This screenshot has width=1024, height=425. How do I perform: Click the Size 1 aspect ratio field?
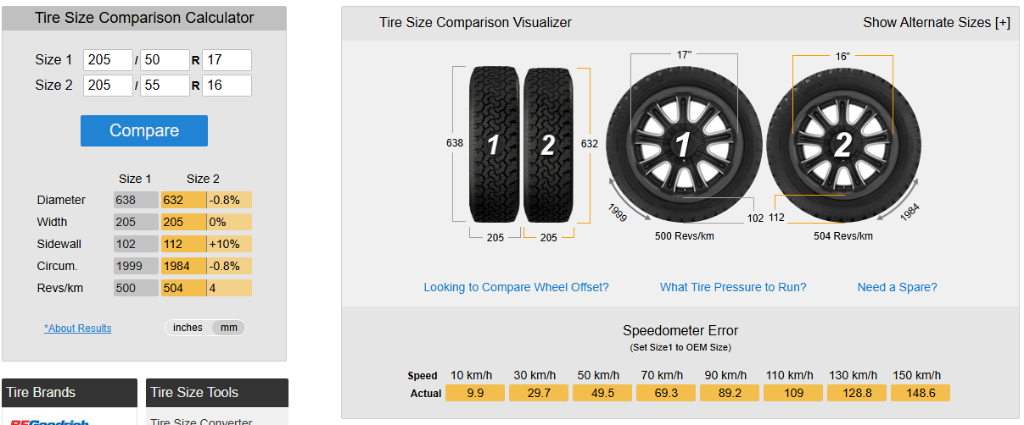tap(165, 60)
